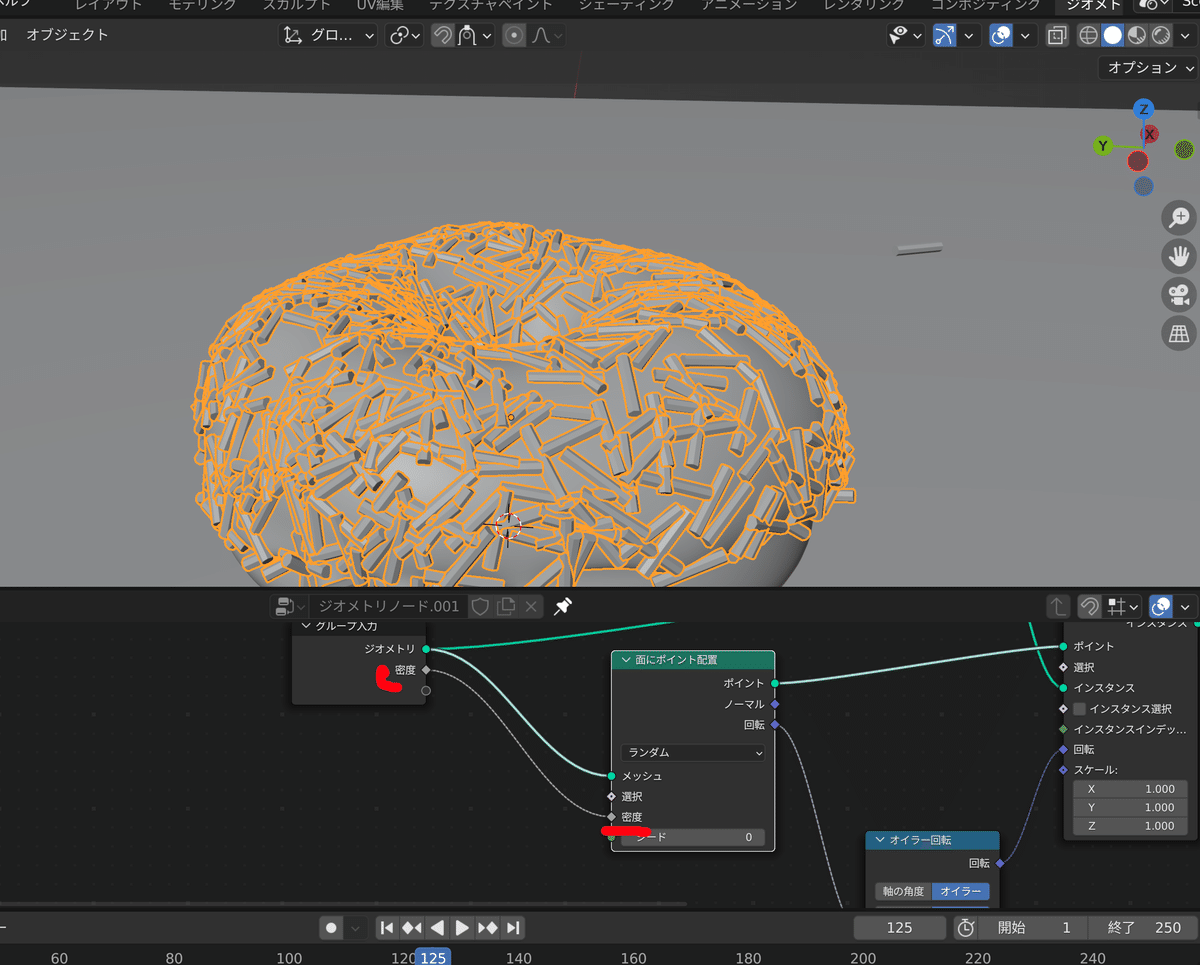Image resolution: width=1200 pixels, height=965 pixels.
Task: Switch to camera view using the camera icon
Action: [1179, 295]
